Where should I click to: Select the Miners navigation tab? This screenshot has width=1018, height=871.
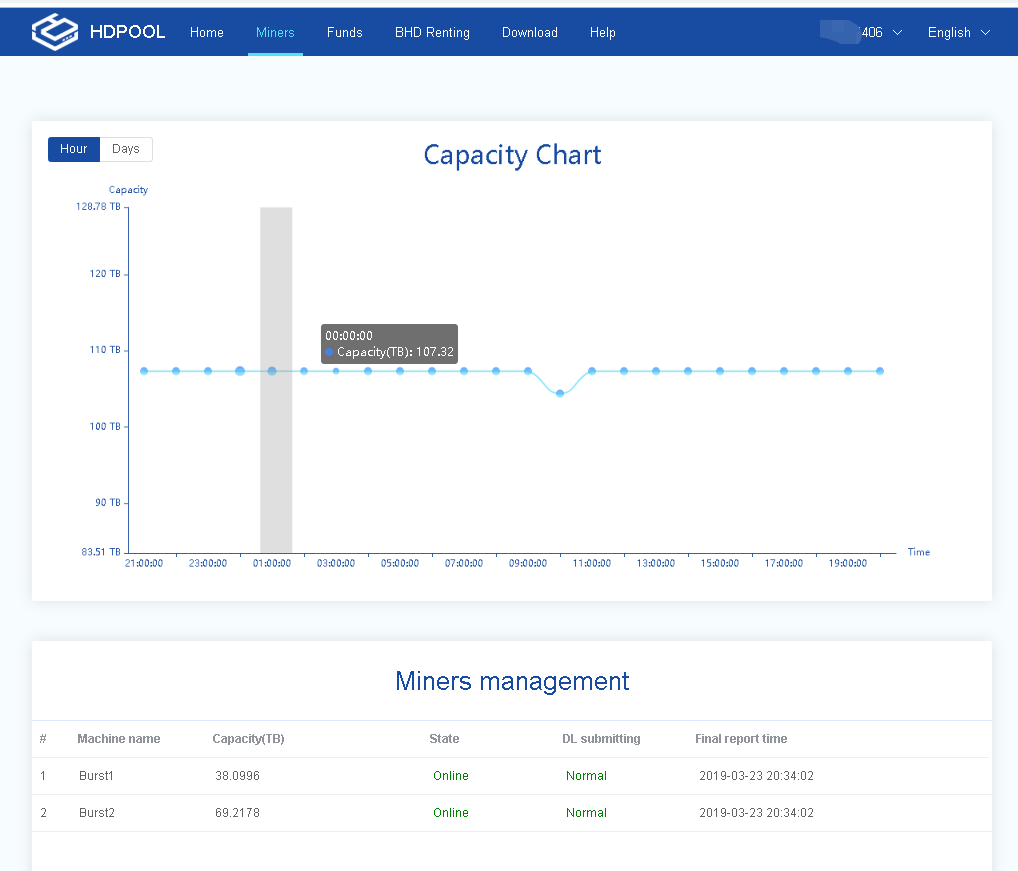click(x=275, y=32)
